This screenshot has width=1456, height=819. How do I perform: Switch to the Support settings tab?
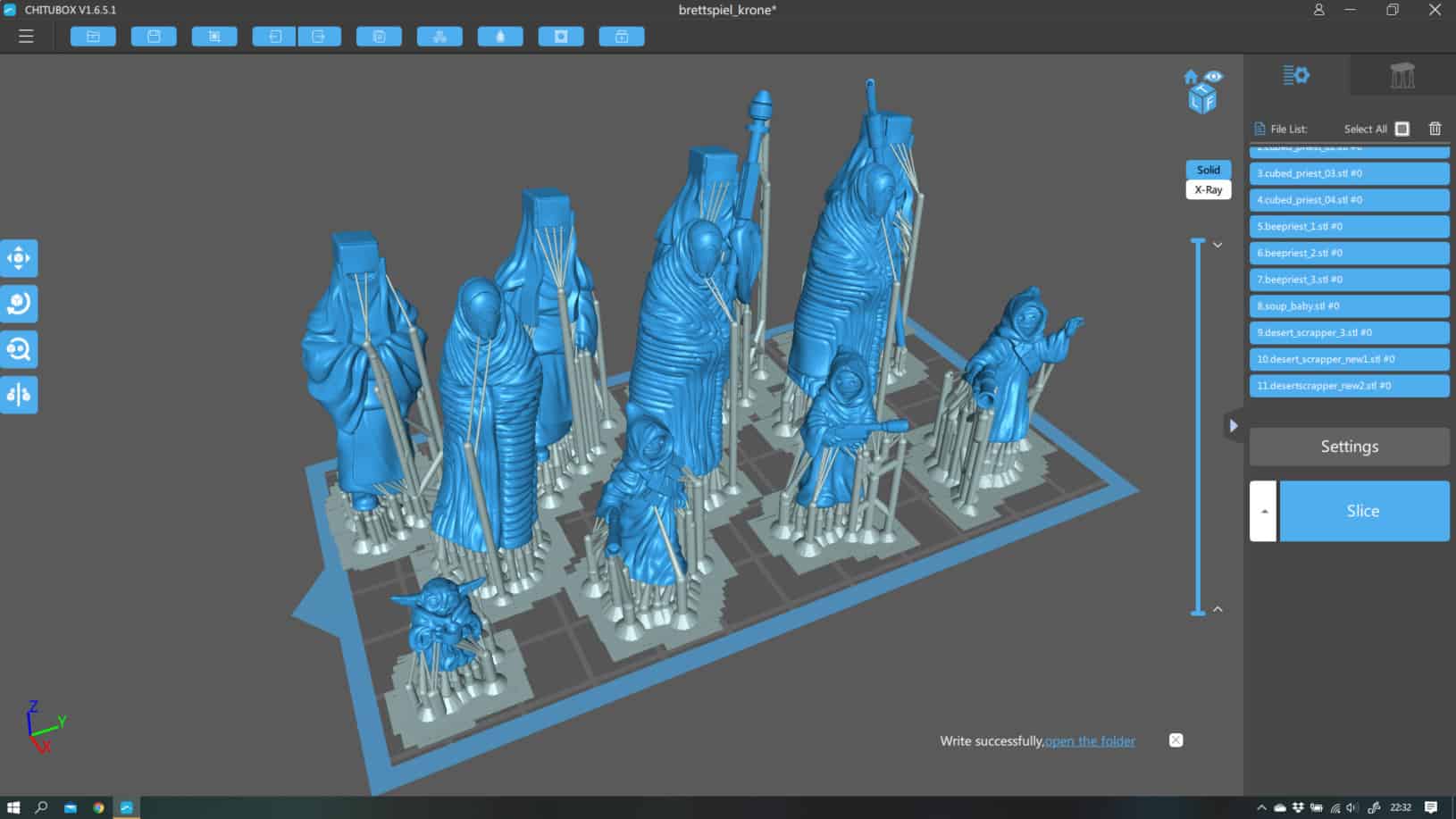pyautogui.click(x=1402, y=75)
